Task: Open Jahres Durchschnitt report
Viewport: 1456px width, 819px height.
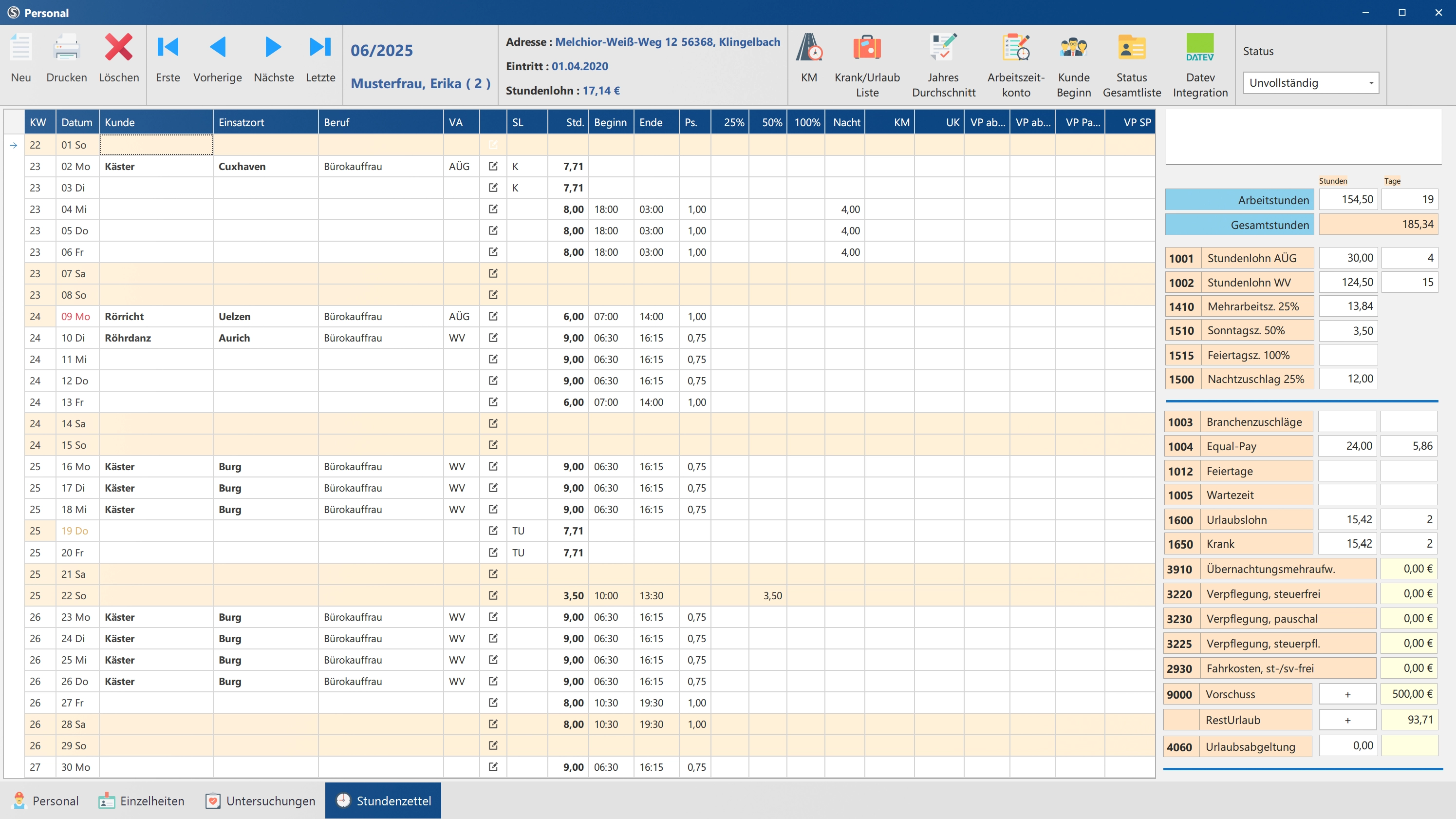Action: pos(943,48)
